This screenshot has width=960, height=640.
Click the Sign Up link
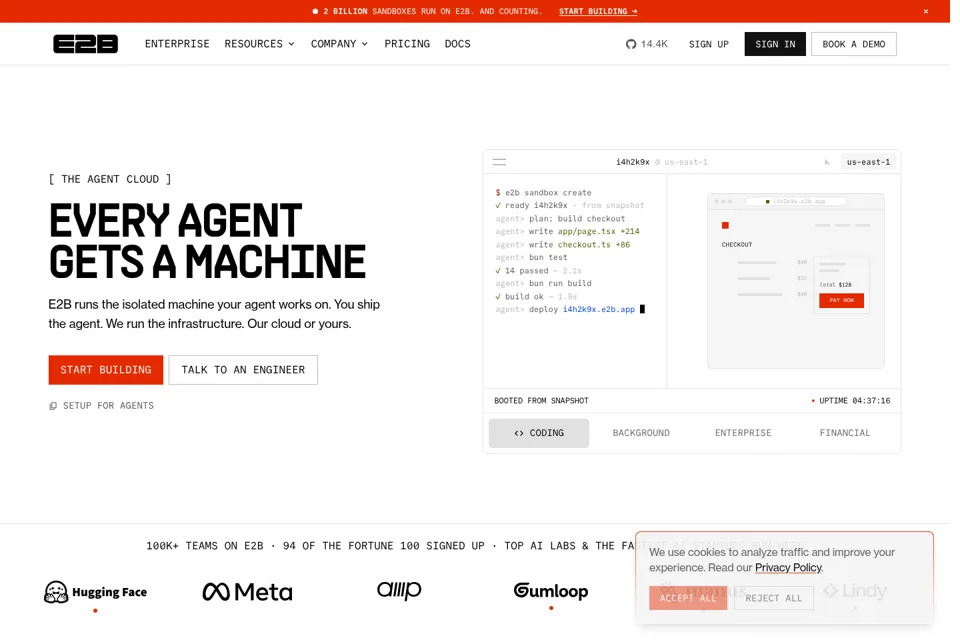[708, 44]
